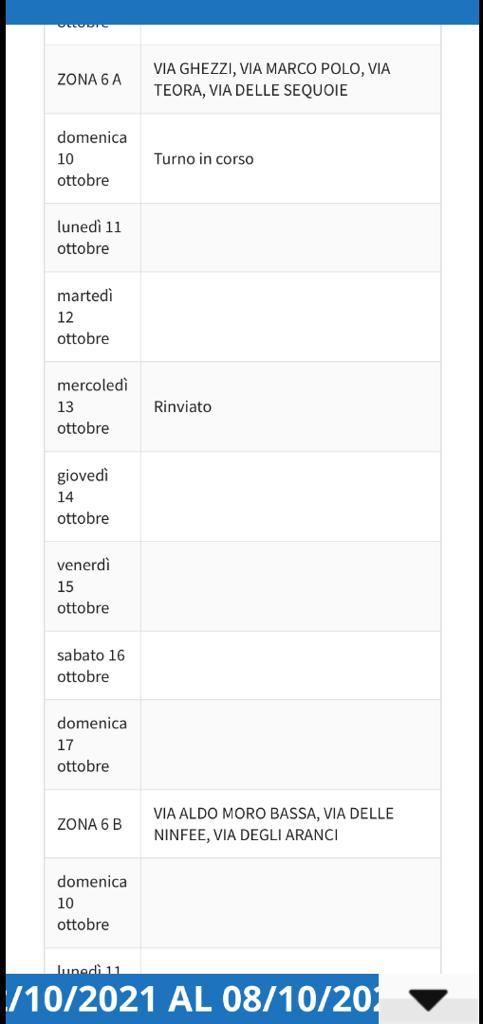483x1024 pixels.
Task: Select 'lunedì 11 ottobre' row in Zona 6 A
Action: point(242,238)
